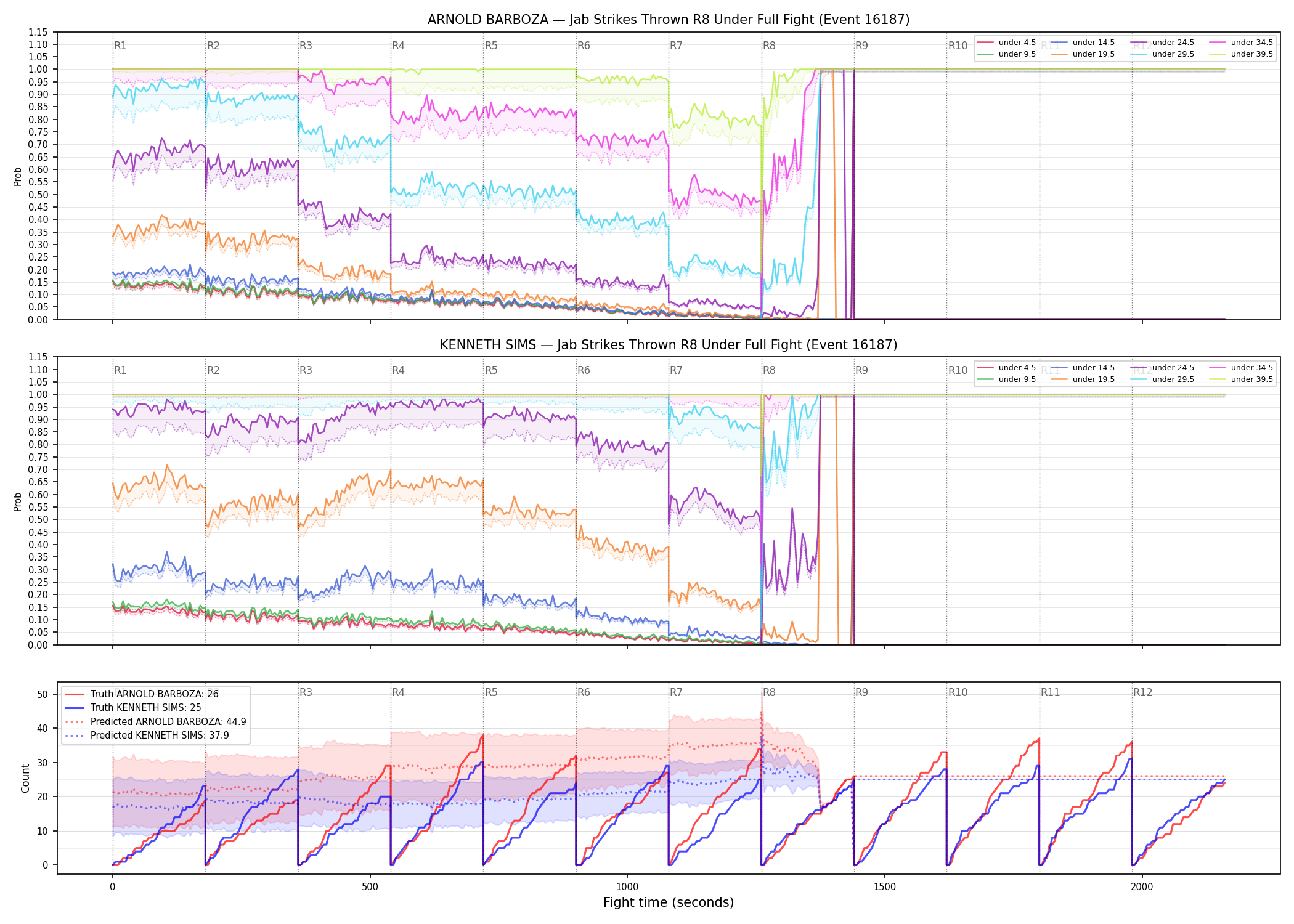Screen dimensions: 1294x924
Task: Click the 'under 4.5' legend entry in top chart
Action: point(1006,43)
